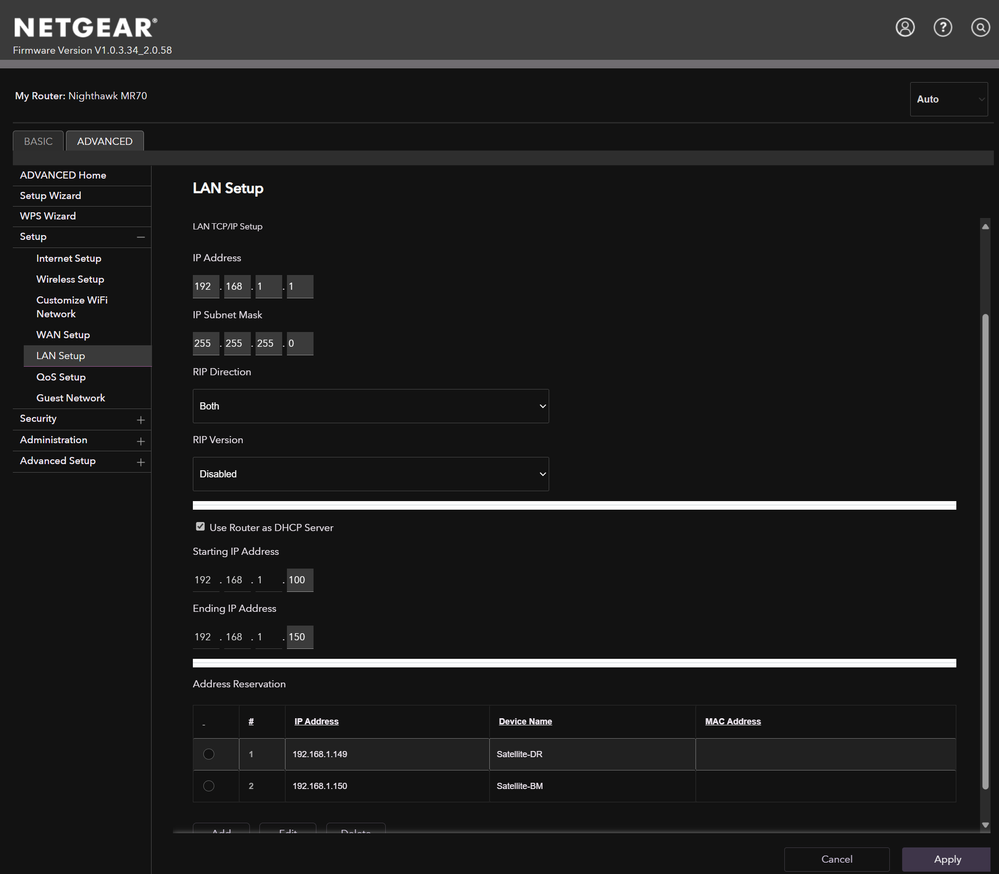This screenshot has height=874, width=999.
Task: Open Wireless Setup in the sidebar
Action: tap(70, 279)
